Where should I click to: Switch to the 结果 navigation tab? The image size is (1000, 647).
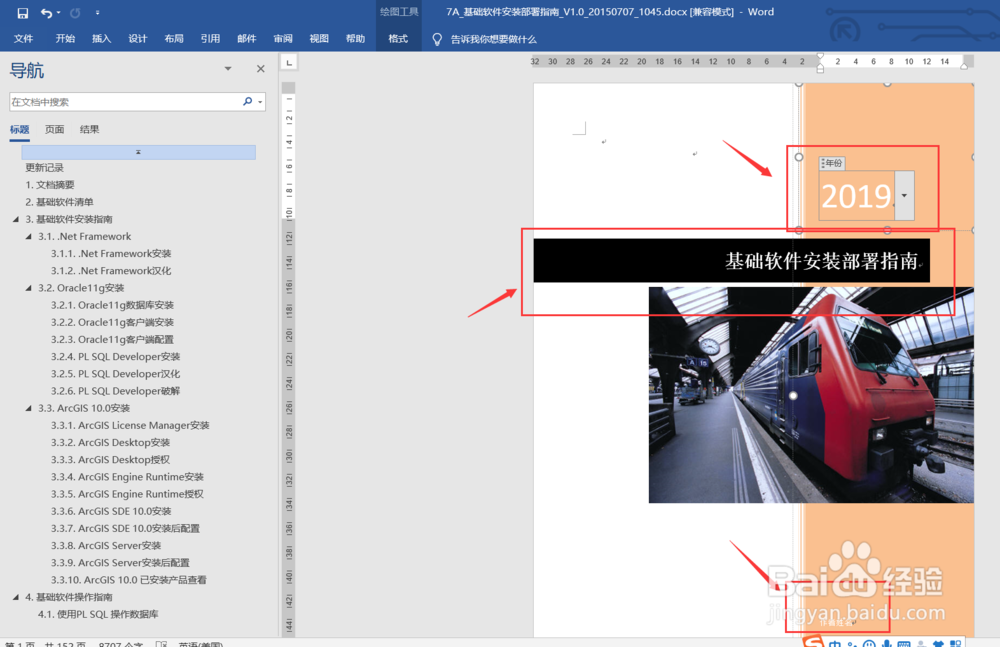point(89,130)
